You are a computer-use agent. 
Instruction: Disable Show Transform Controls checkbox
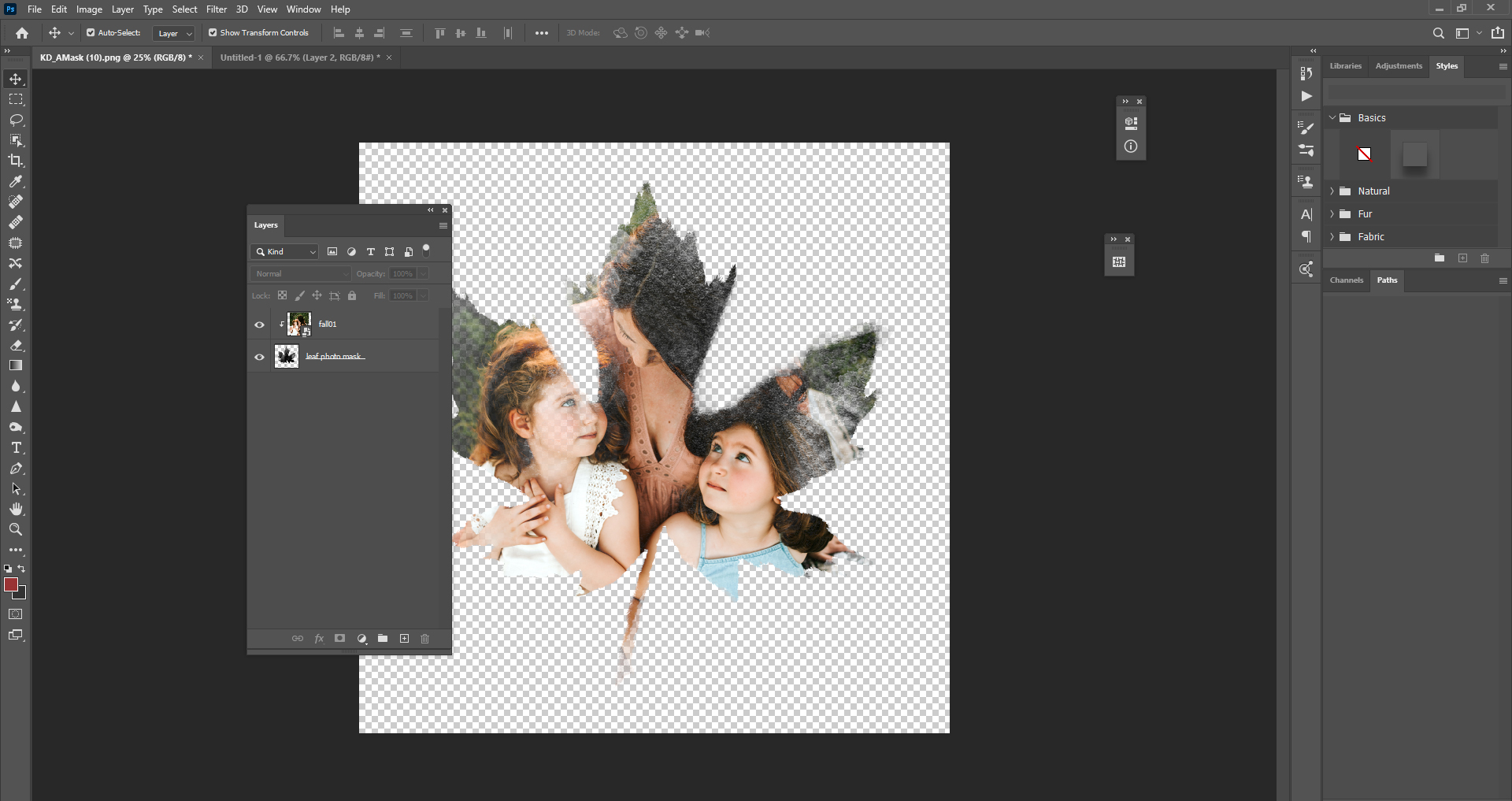coord(213,33)
